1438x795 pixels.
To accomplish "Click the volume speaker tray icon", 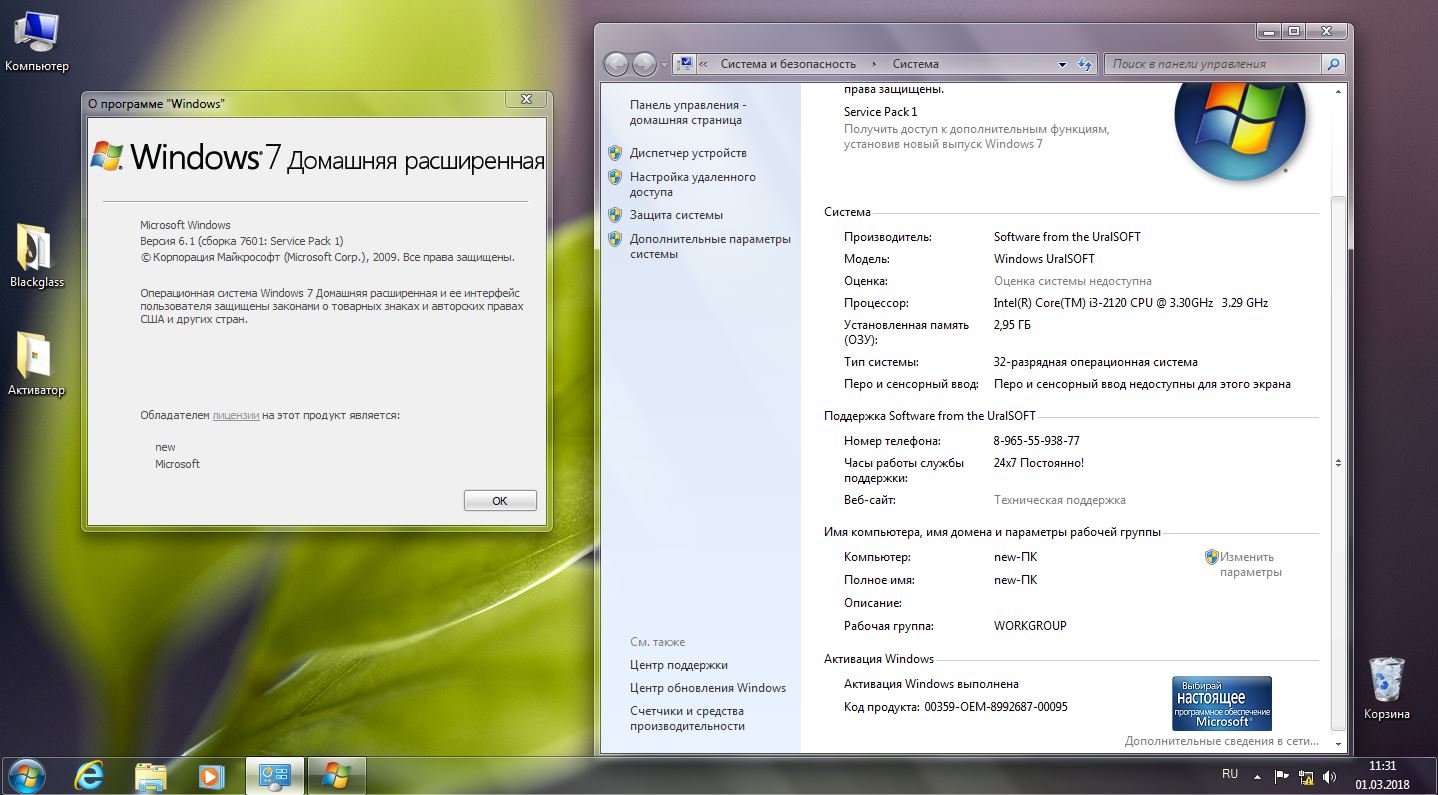I will (x=1330, y=776).
